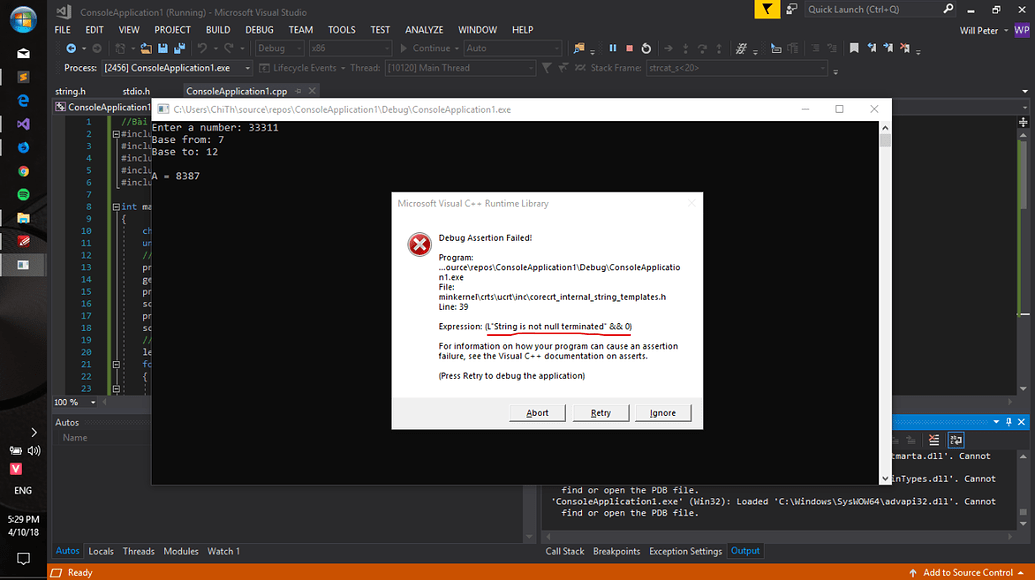
Task: Click the console window vertical scrollbar
Action: 885,303
